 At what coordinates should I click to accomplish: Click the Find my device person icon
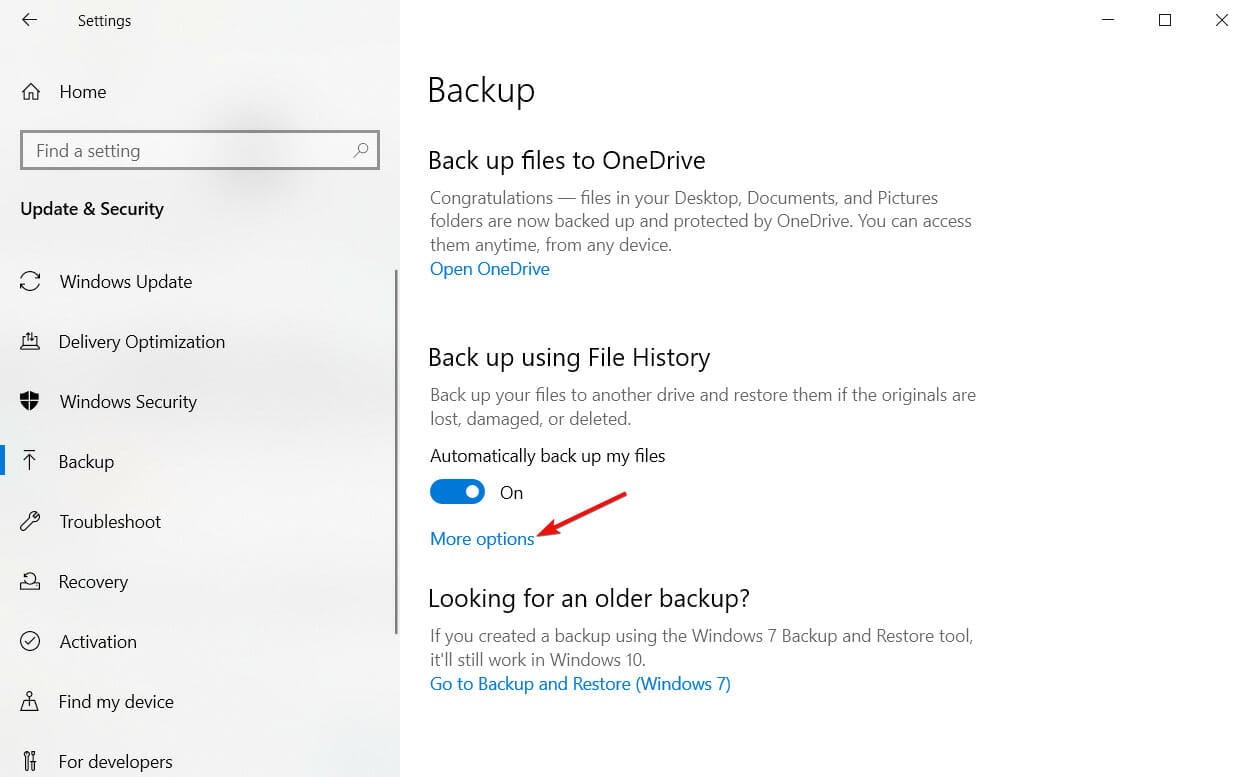pyautogui.click(x=30, y=702)
